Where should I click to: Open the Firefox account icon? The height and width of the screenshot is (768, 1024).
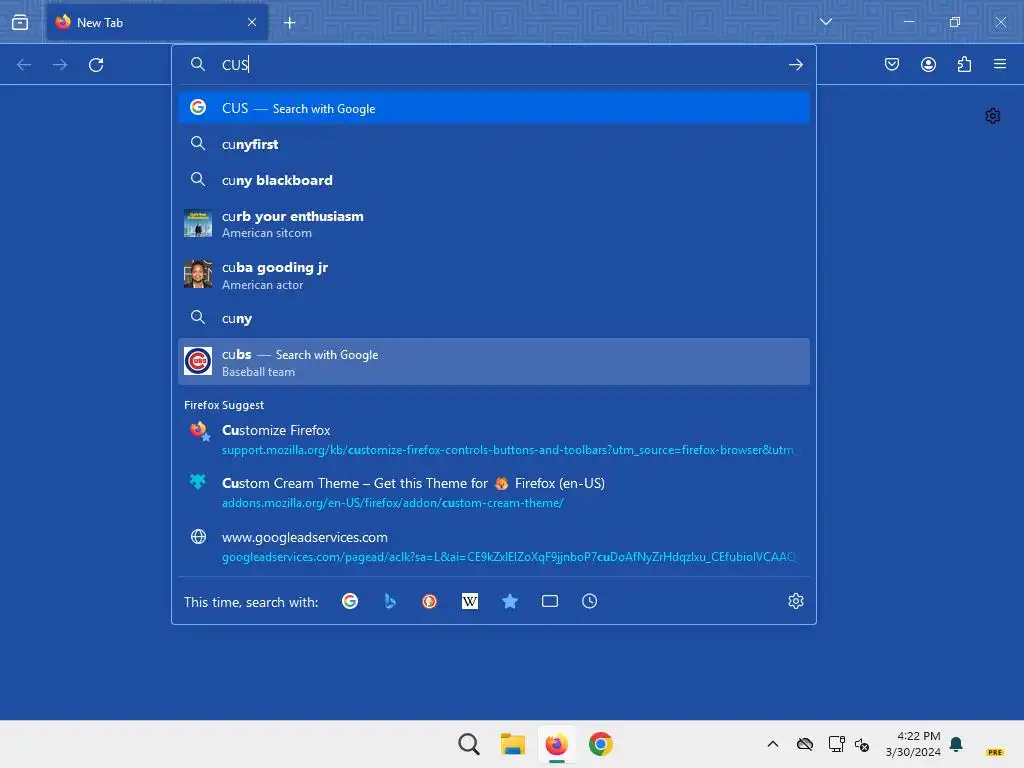click(x=928, y=64)
